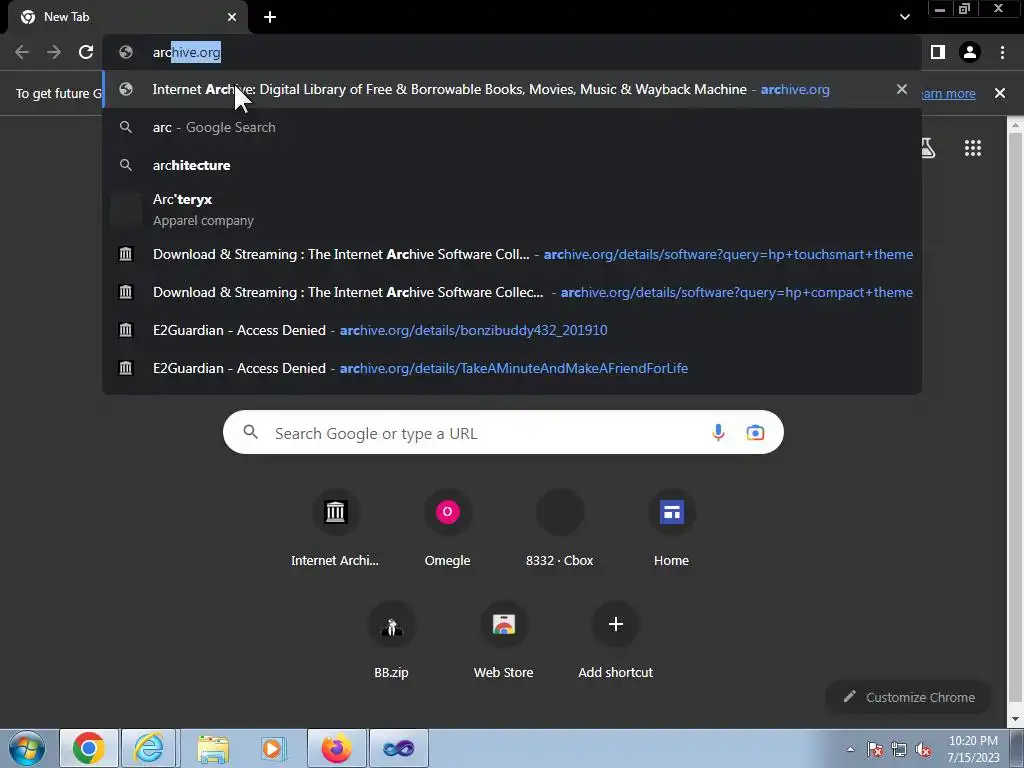Select the New Tab tab
The width and height of the screenshot is (1024, 768).
tap(128, 17)
